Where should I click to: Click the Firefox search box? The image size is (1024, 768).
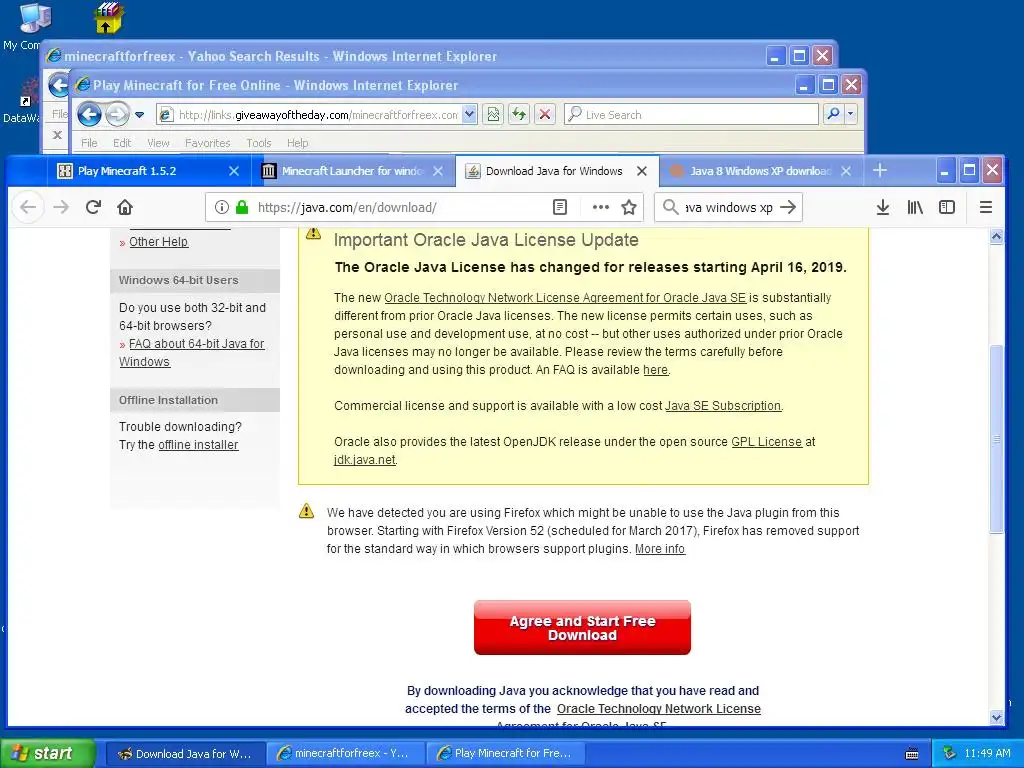(728, 207)
